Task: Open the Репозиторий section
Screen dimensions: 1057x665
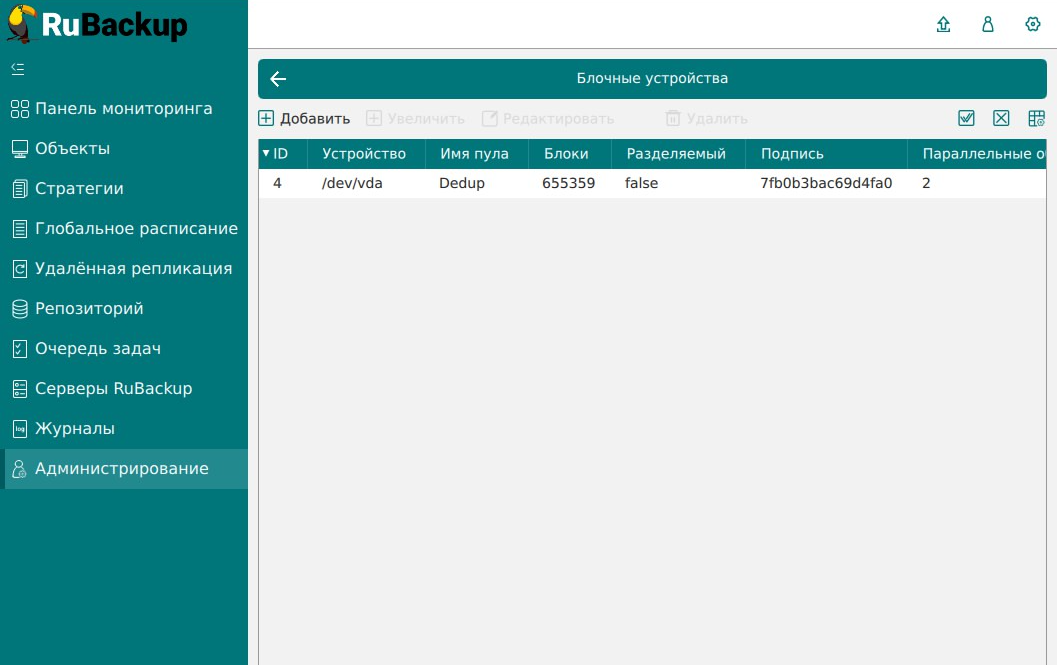Action: click(x=89, y=309)
